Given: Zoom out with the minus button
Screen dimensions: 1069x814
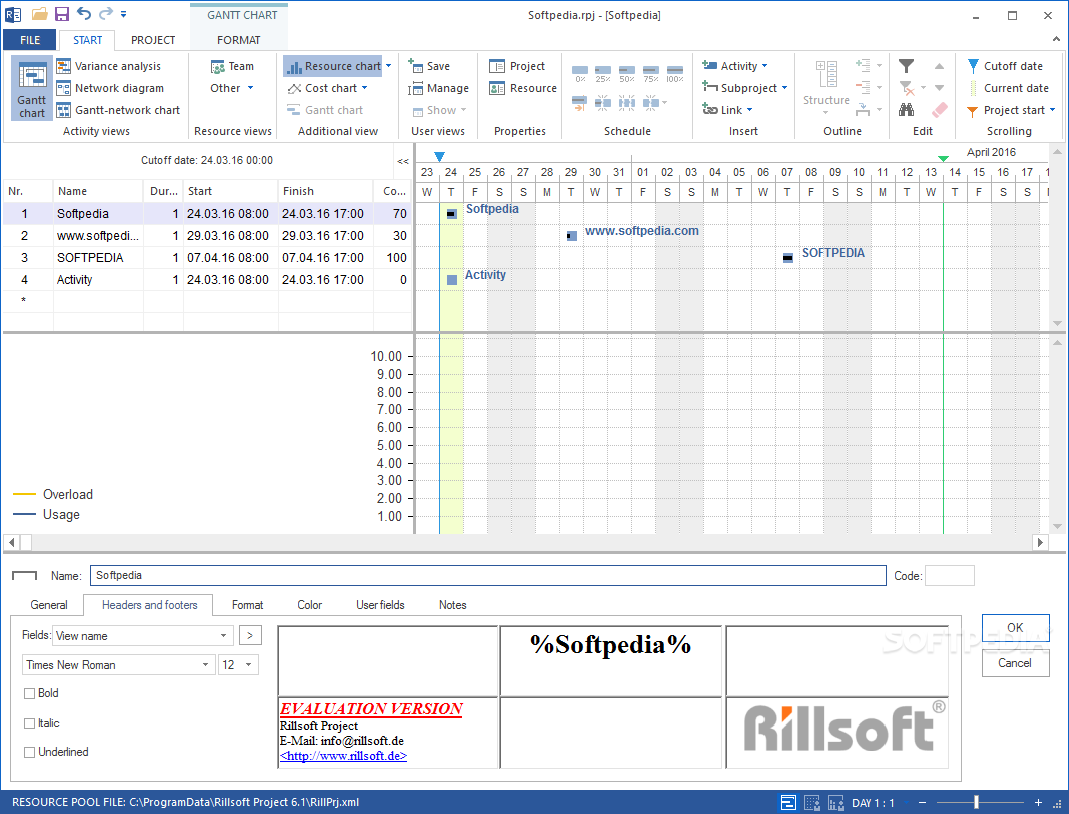Looking at the screenshot, I should [x=922, y=802].
